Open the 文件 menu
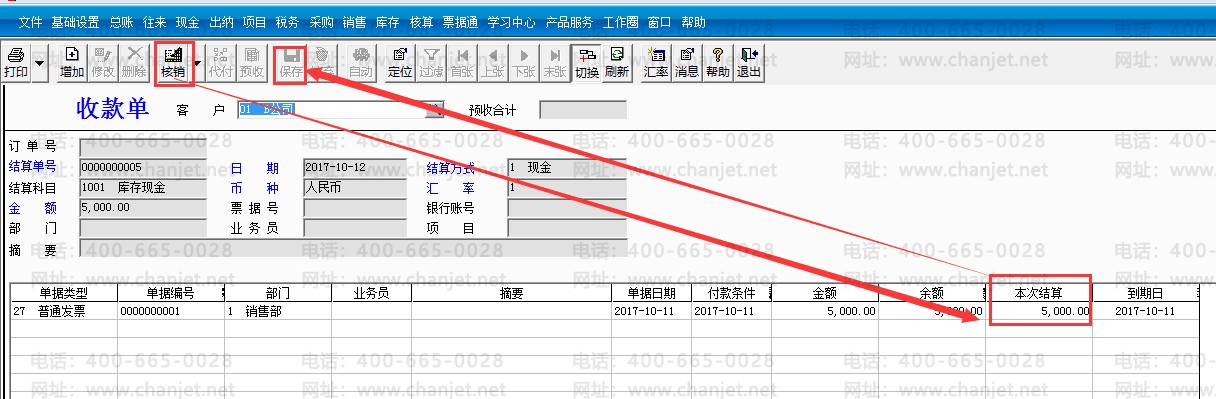This screenshot has width=1216, height=399. [31, 22]
